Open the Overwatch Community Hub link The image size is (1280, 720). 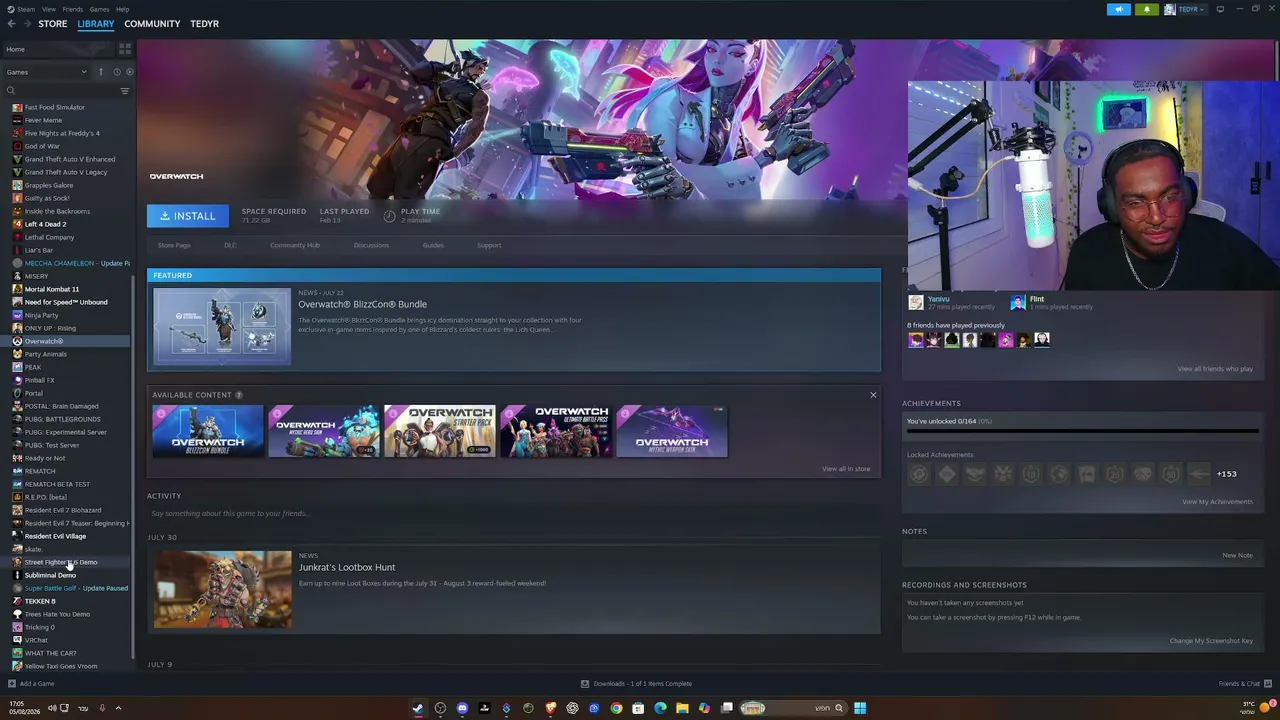[x=295, y=245]
